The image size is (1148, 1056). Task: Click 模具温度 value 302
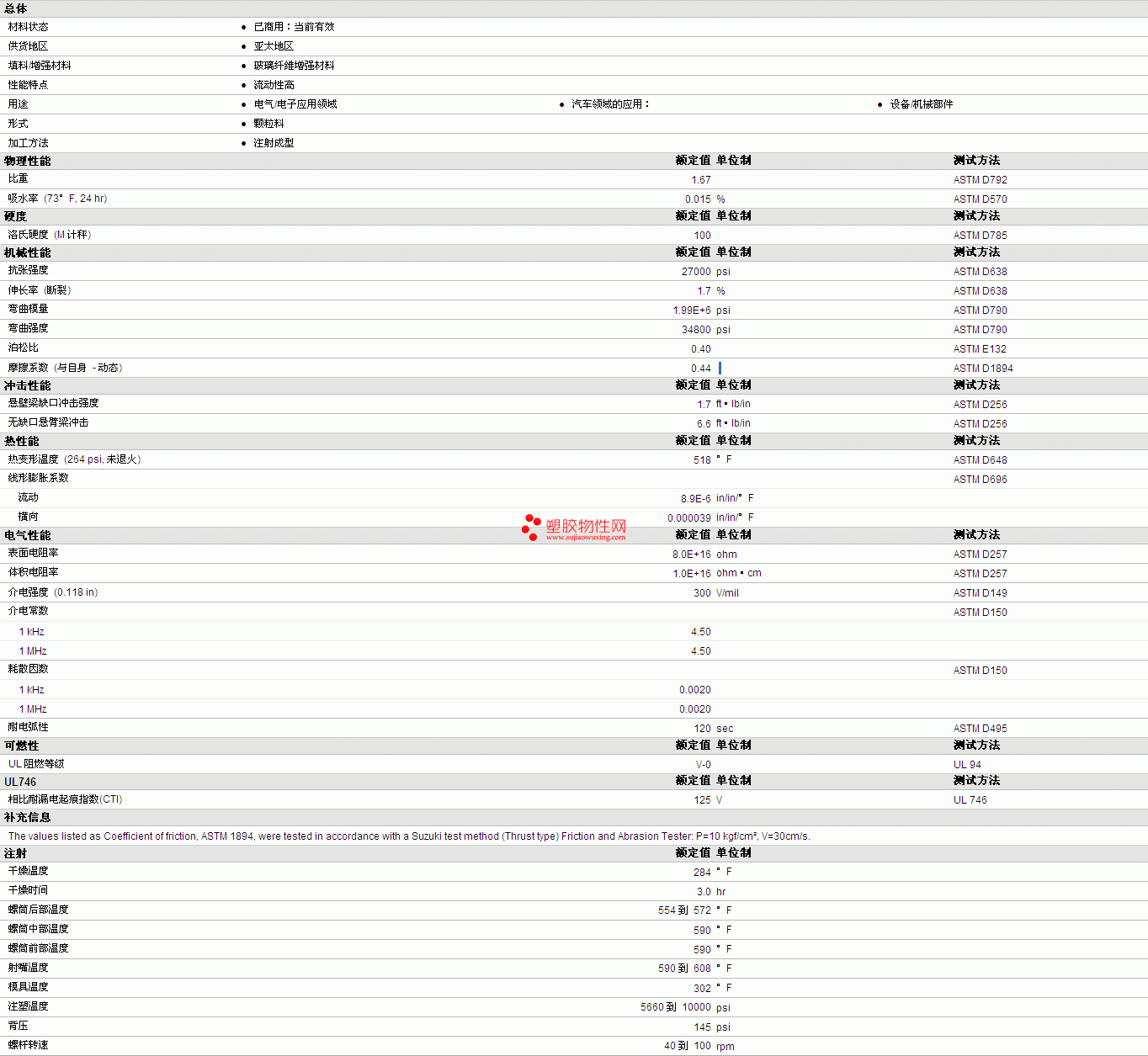702,989
